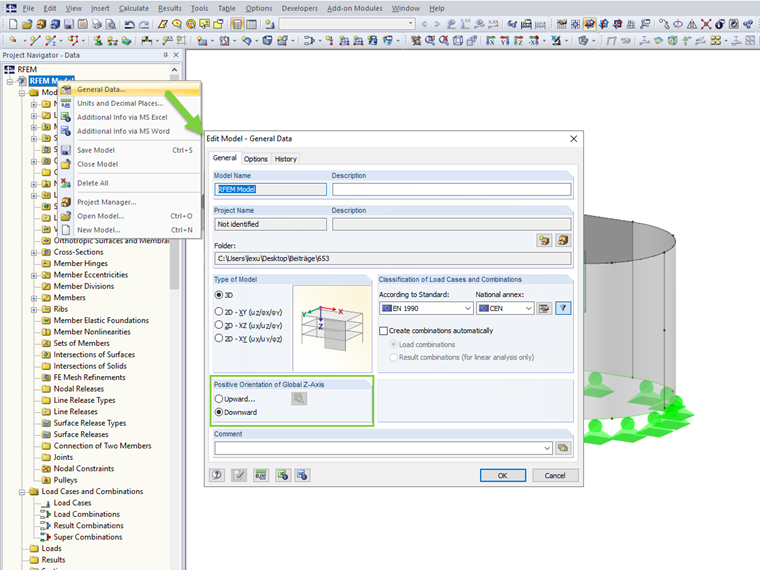Click the Project Manager icon above Folder field
This screenshot has height=570, width=760.
point(563,240)
